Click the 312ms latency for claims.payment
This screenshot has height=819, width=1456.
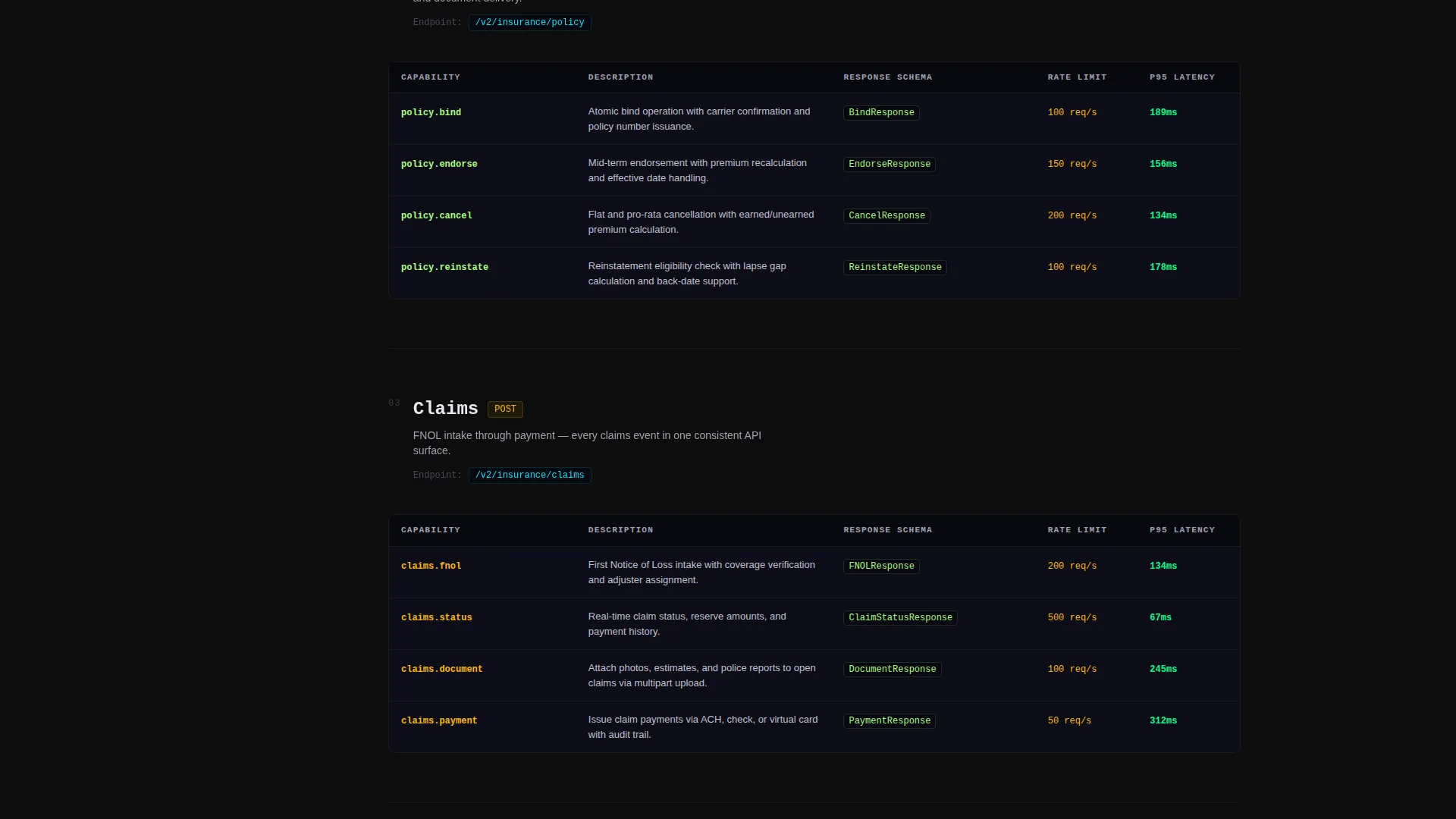1163,721
